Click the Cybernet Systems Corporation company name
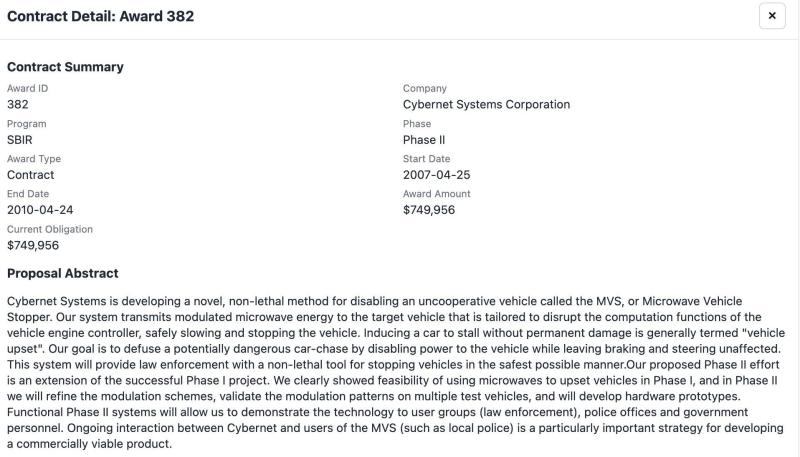The height and width of the screenshot is (457, 800). (x=486, y=104)
